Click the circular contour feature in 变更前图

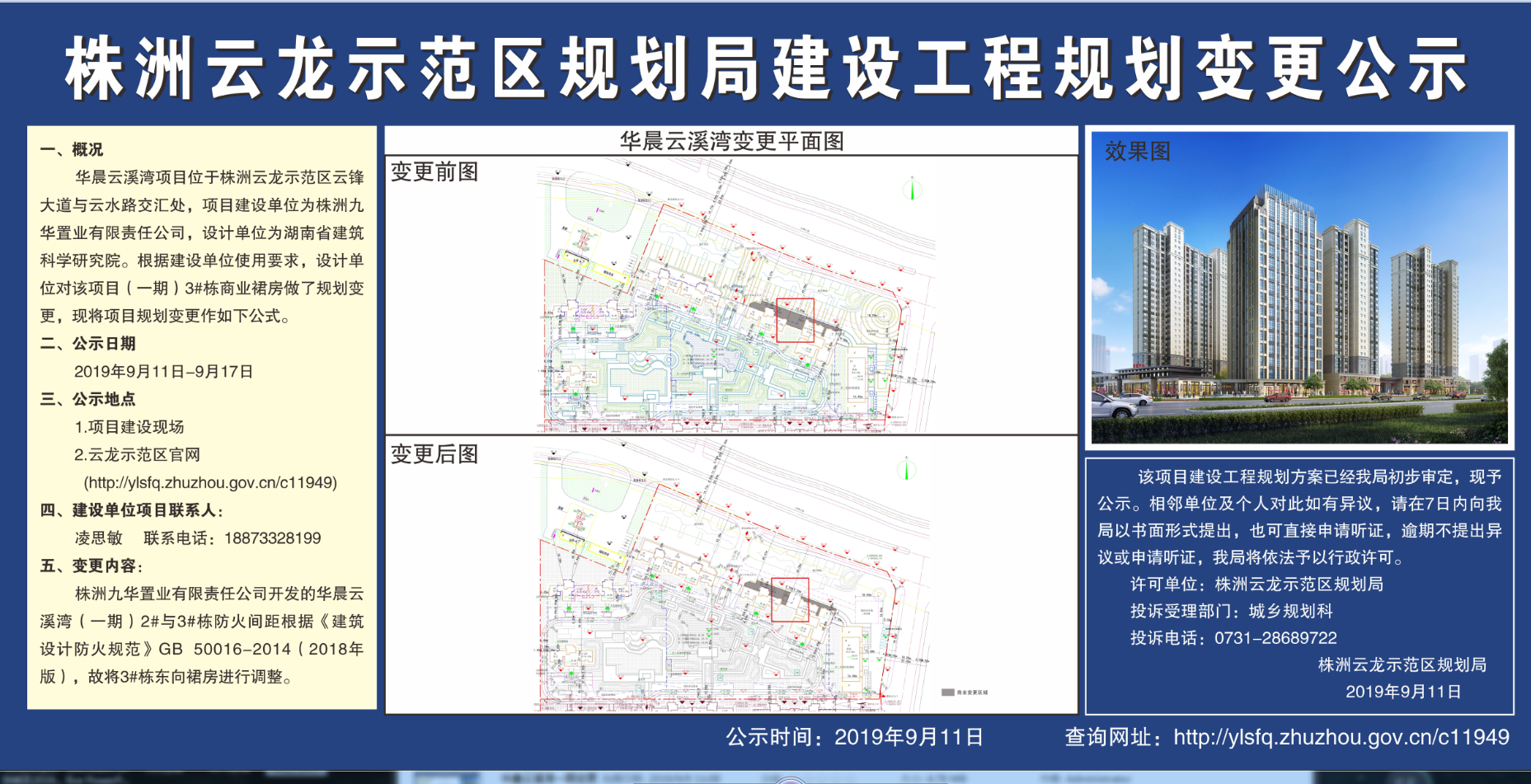(x=883, y=315)
